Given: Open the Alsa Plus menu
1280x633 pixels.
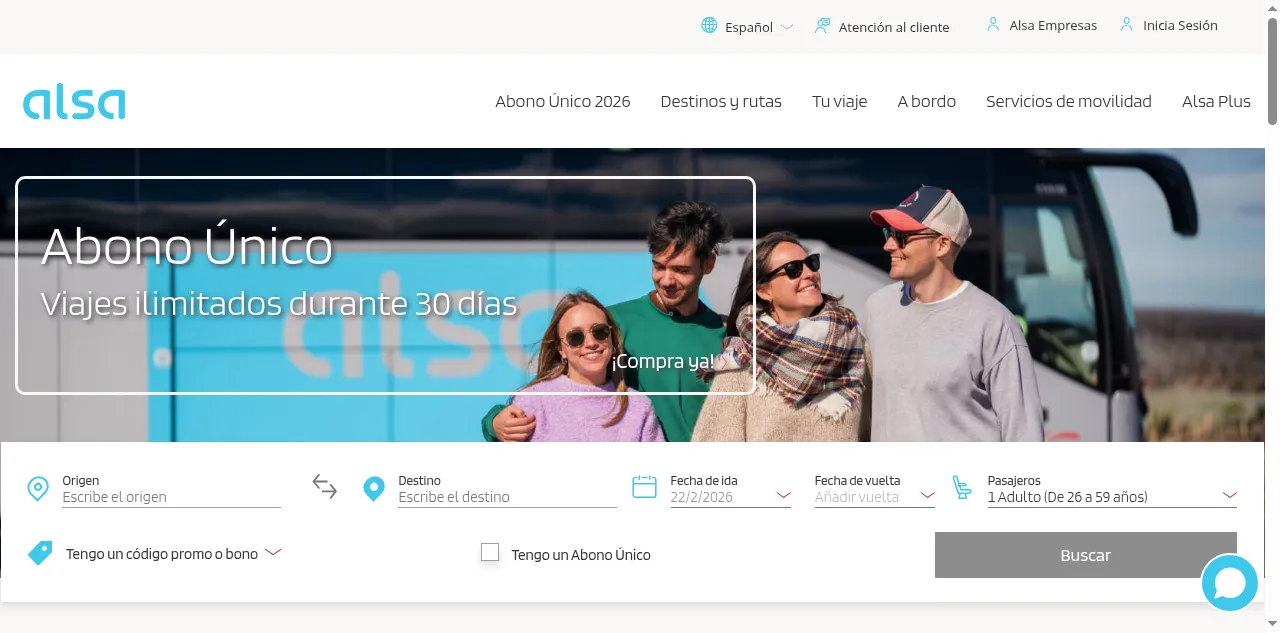Looking at the screenshot, I should pos(1216,101).
